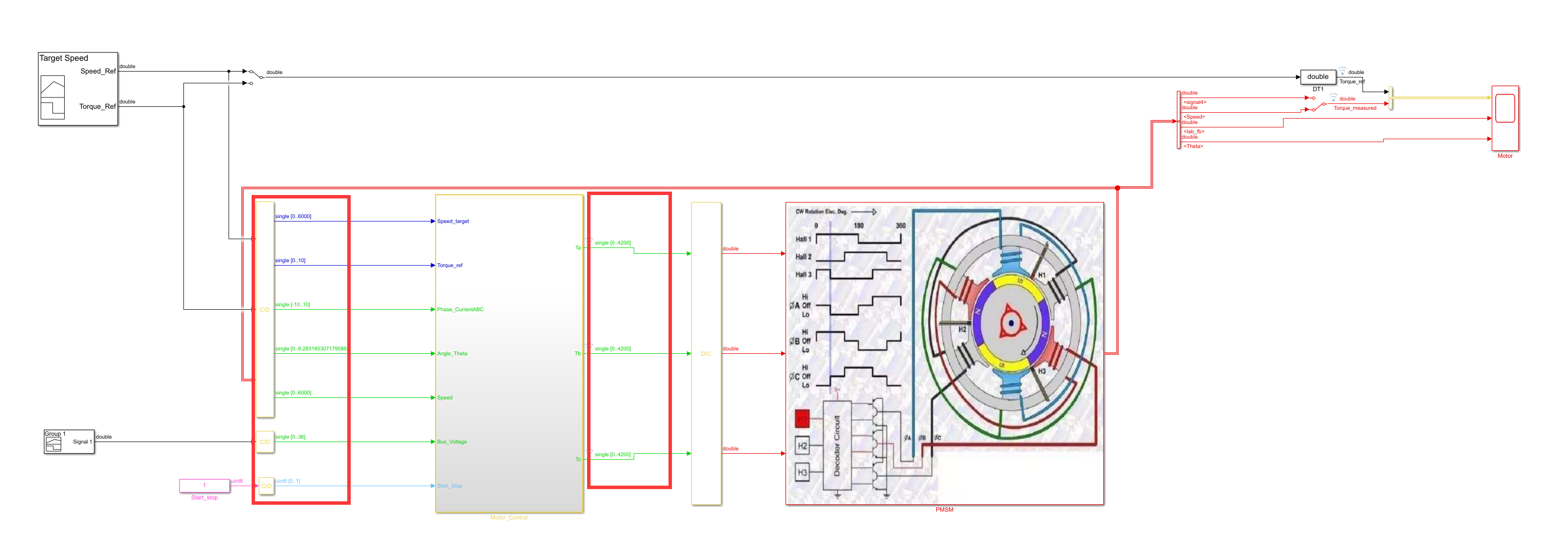Viewport: 1568px width, 542px height.
Task: Click the Speed_target input port label
Action: coord(453,222)
